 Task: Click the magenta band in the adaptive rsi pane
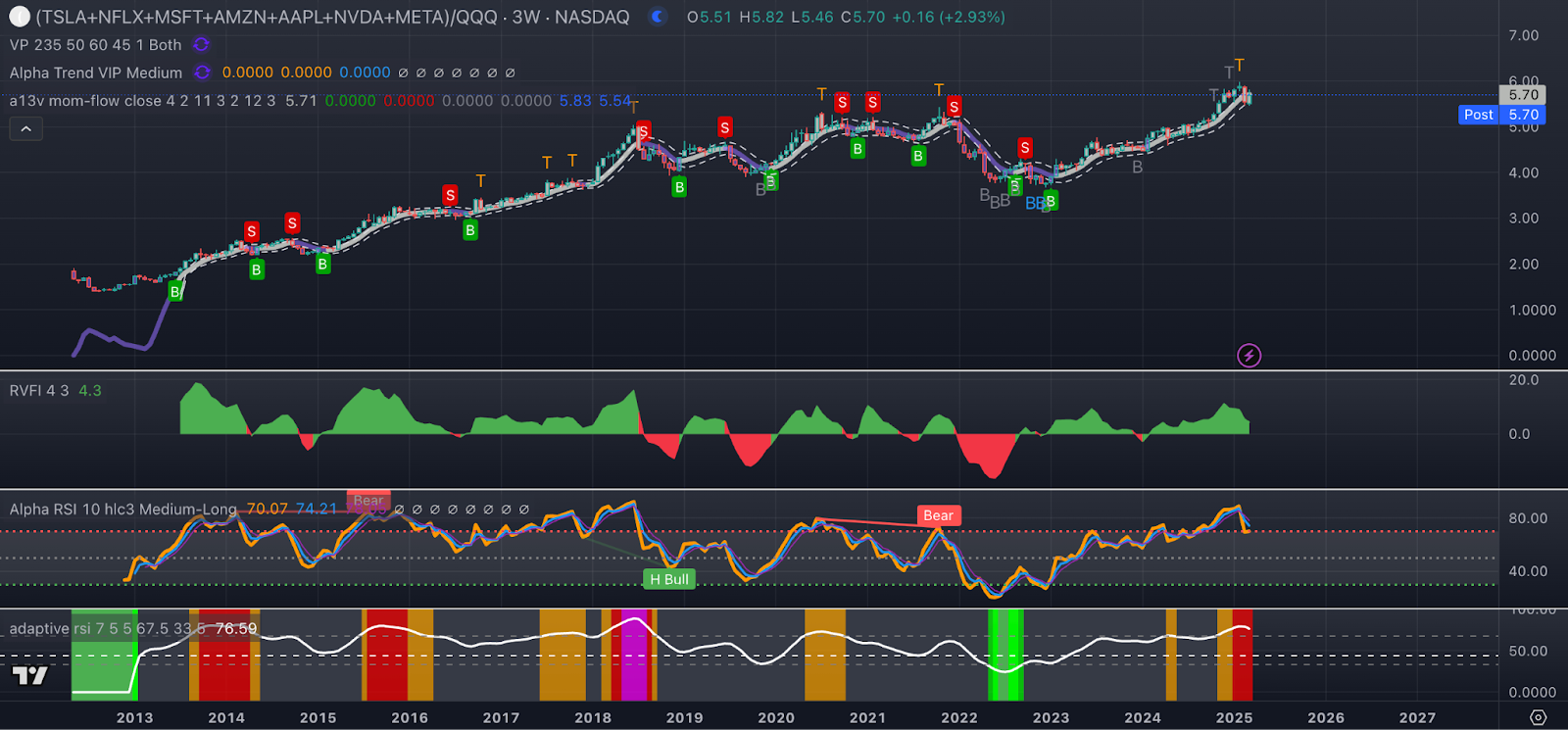tap(635, 655)
